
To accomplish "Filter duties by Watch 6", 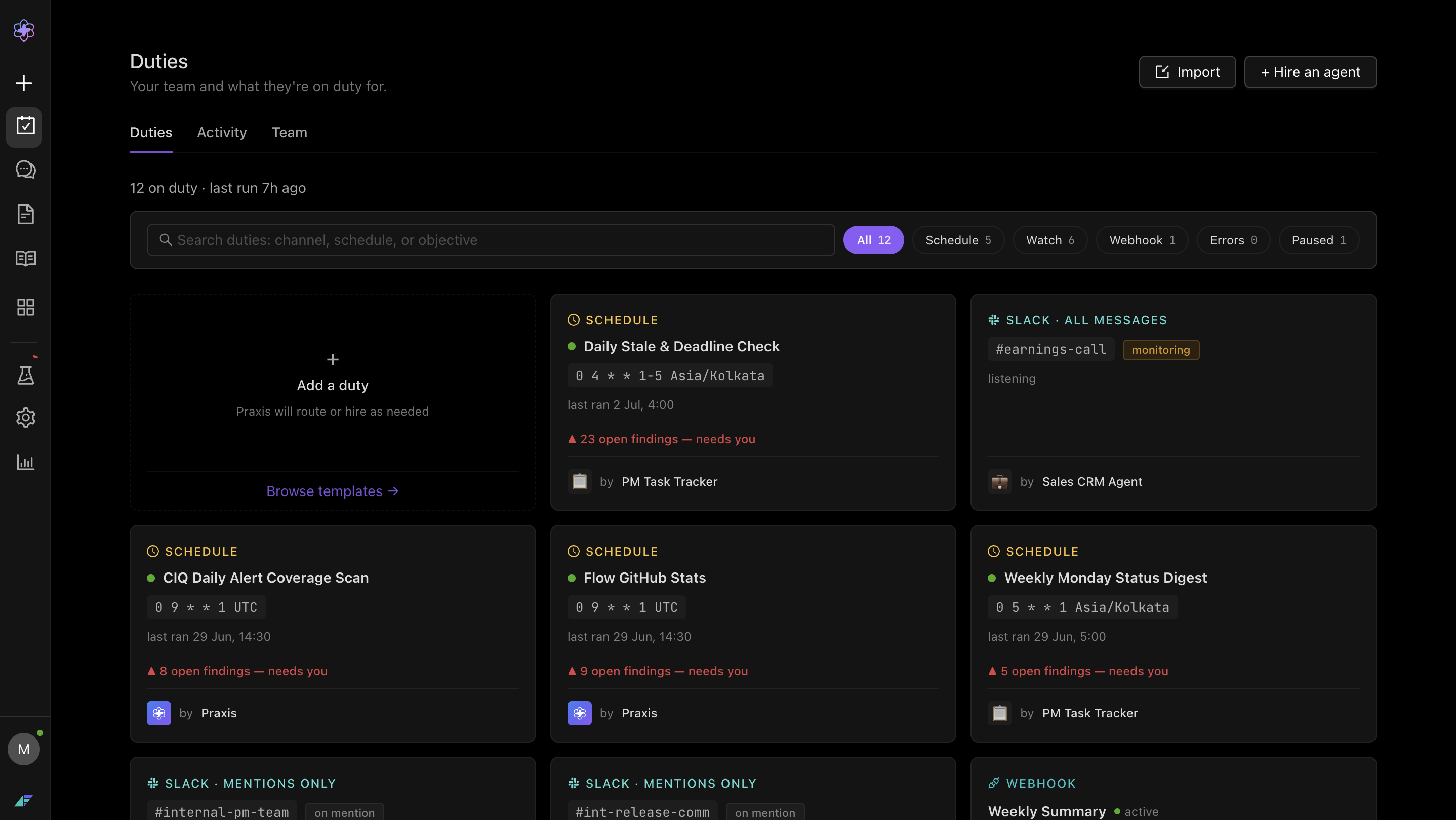I will coord(1050,240).
